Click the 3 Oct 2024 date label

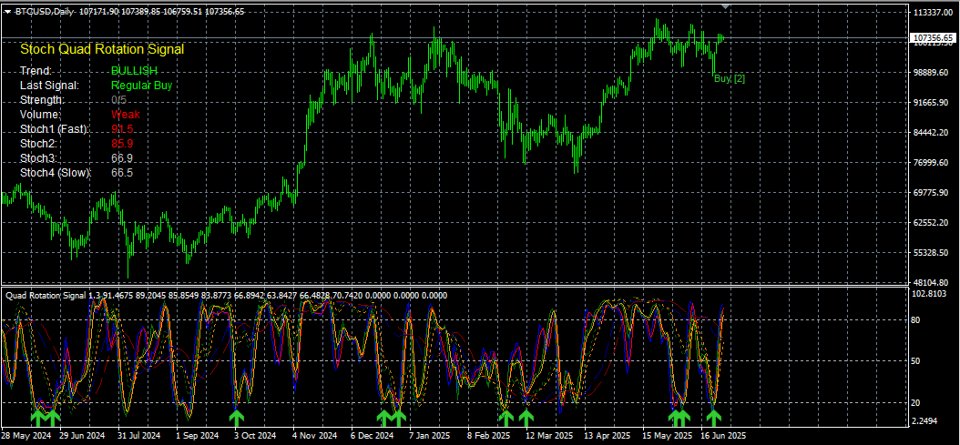255,436
